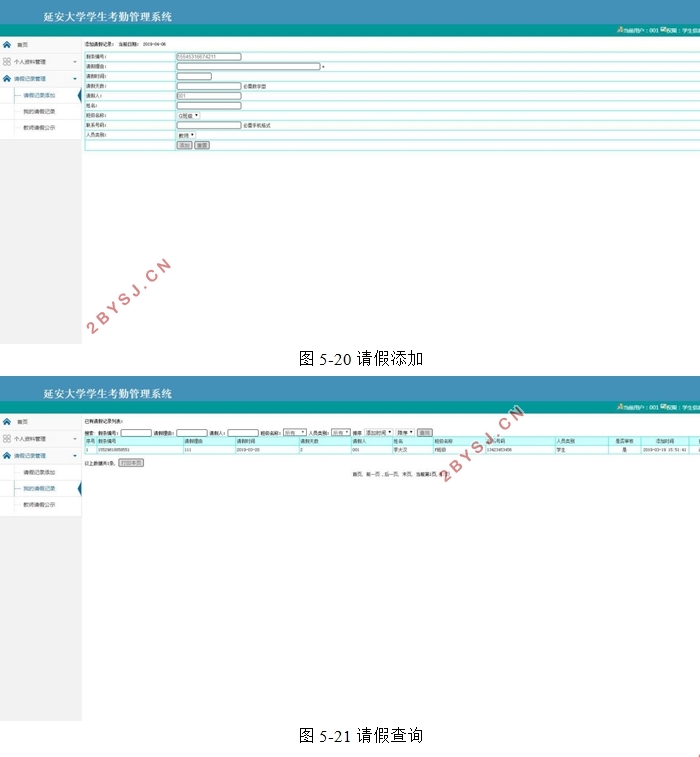The width and height of the screenshot is (700, 757).
Task: Click the 请假记录管理 house icon in the 图 5-21 sidebar
Action: point(7,455)
